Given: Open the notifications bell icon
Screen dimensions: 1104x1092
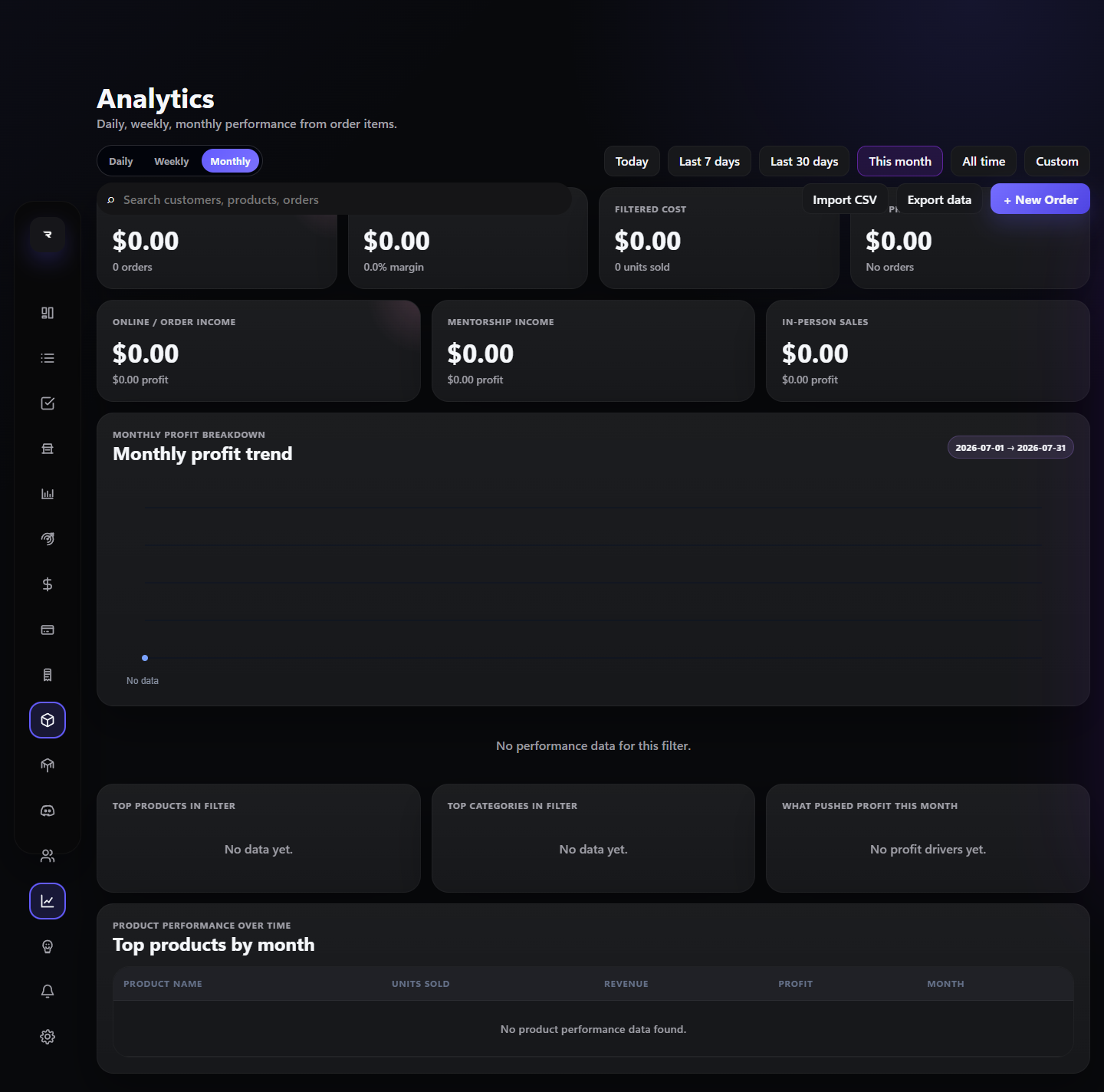Looking at the screenshot, I should (48, 992).
